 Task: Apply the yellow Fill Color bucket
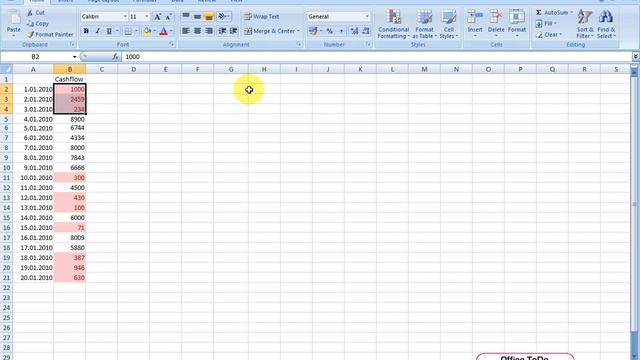pyautogui.click(x=147, y=31)
